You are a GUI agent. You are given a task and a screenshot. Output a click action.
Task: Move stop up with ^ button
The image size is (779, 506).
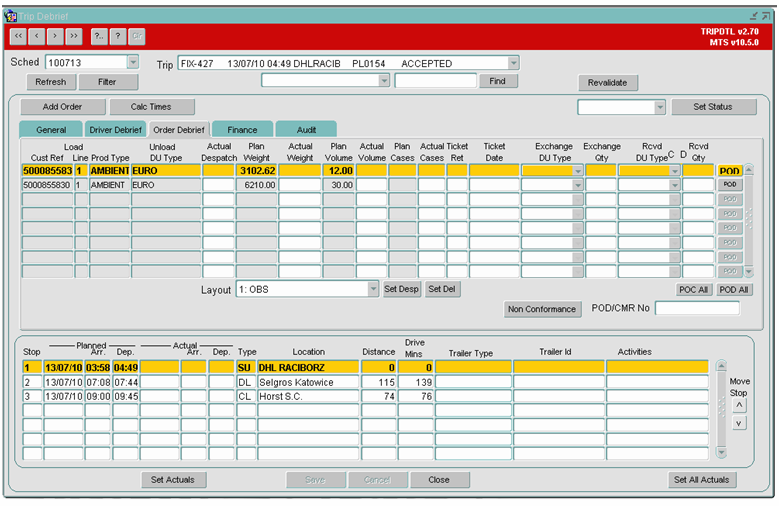(x=739, y=406)
